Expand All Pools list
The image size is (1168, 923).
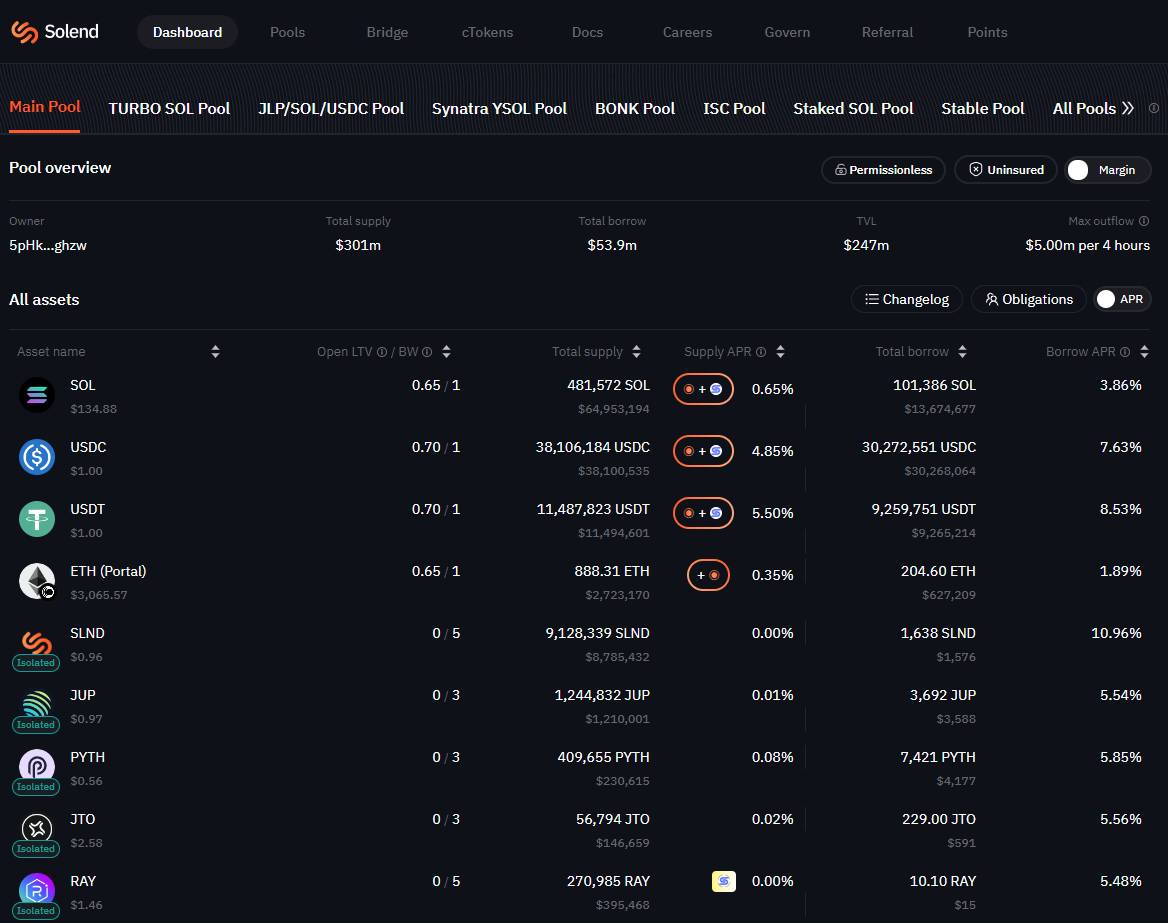point(1093,108)
